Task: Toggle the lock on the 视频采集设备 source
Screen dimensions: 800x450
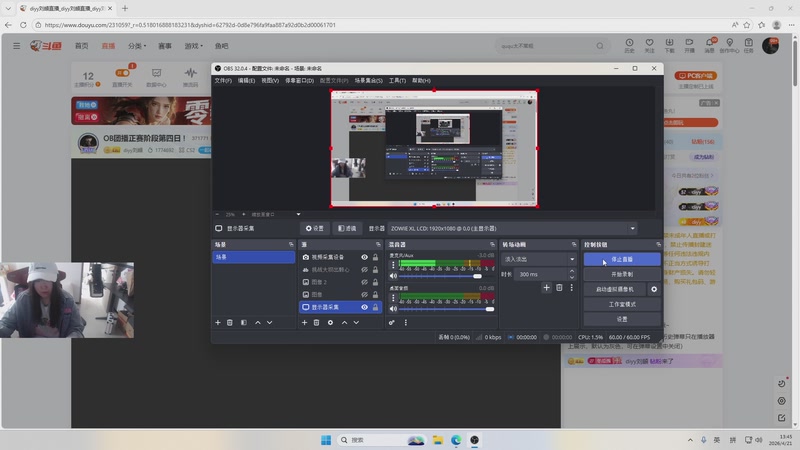Action: tap(376, 257)
